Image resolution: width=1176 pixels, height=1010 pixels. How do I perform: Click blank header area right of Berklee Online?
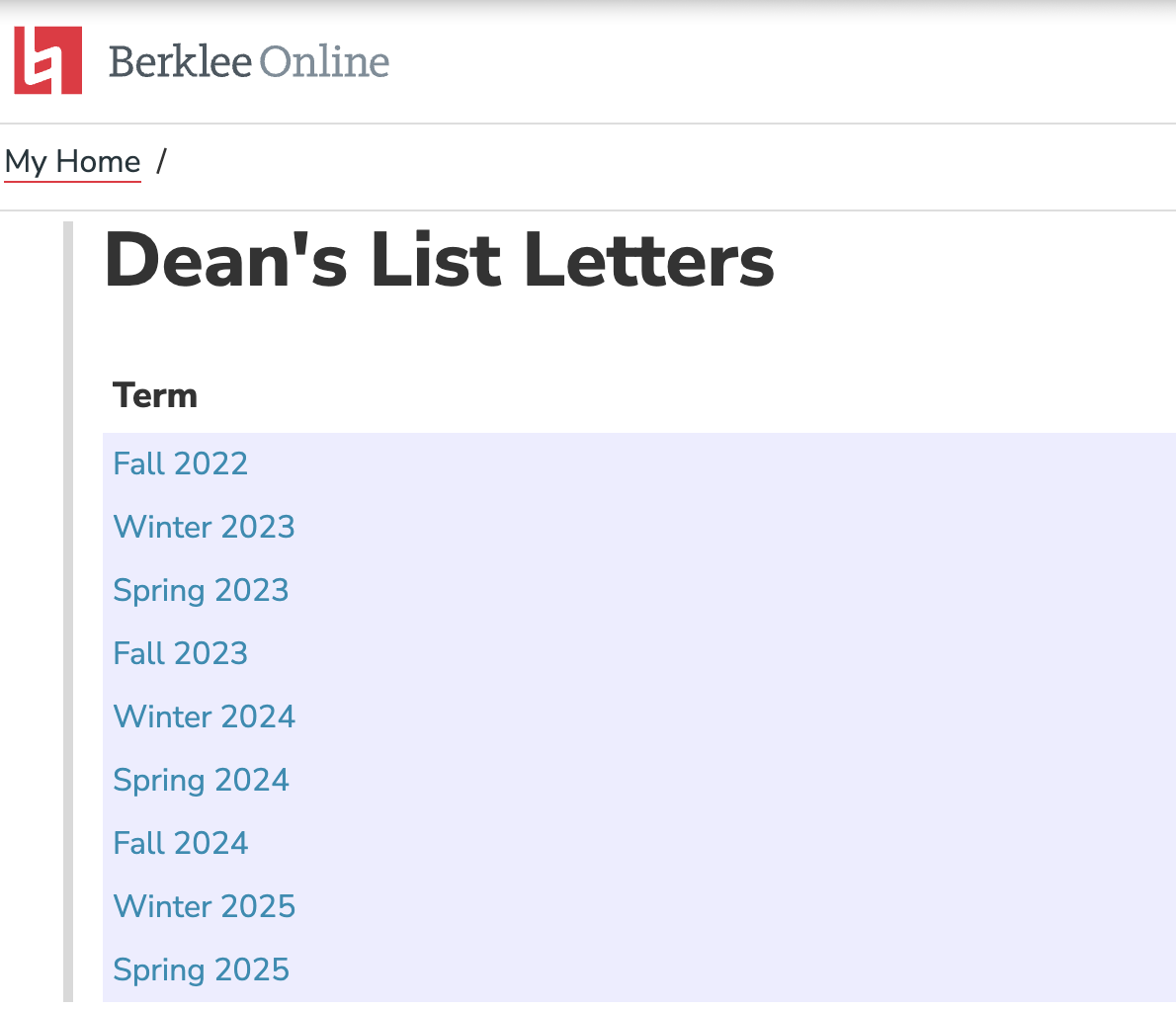pyautogui.click(x=791, y=61)
